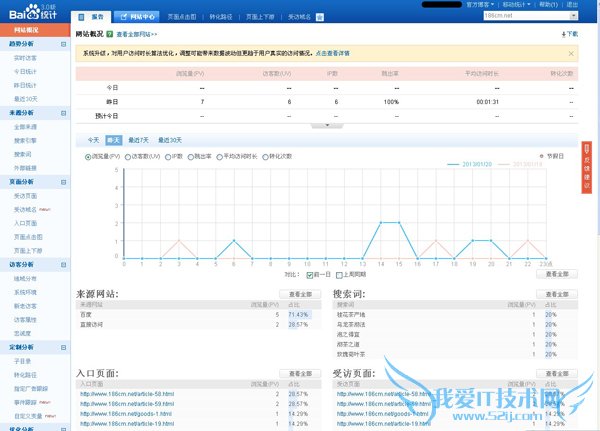Open 全部来源 in the sidebar

[x=25, y=127]
